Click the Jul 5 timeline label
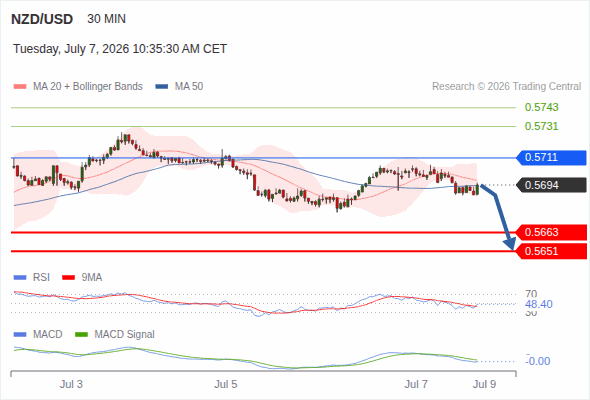The height and width of the screenshot is (400, 590). point(226,384)
